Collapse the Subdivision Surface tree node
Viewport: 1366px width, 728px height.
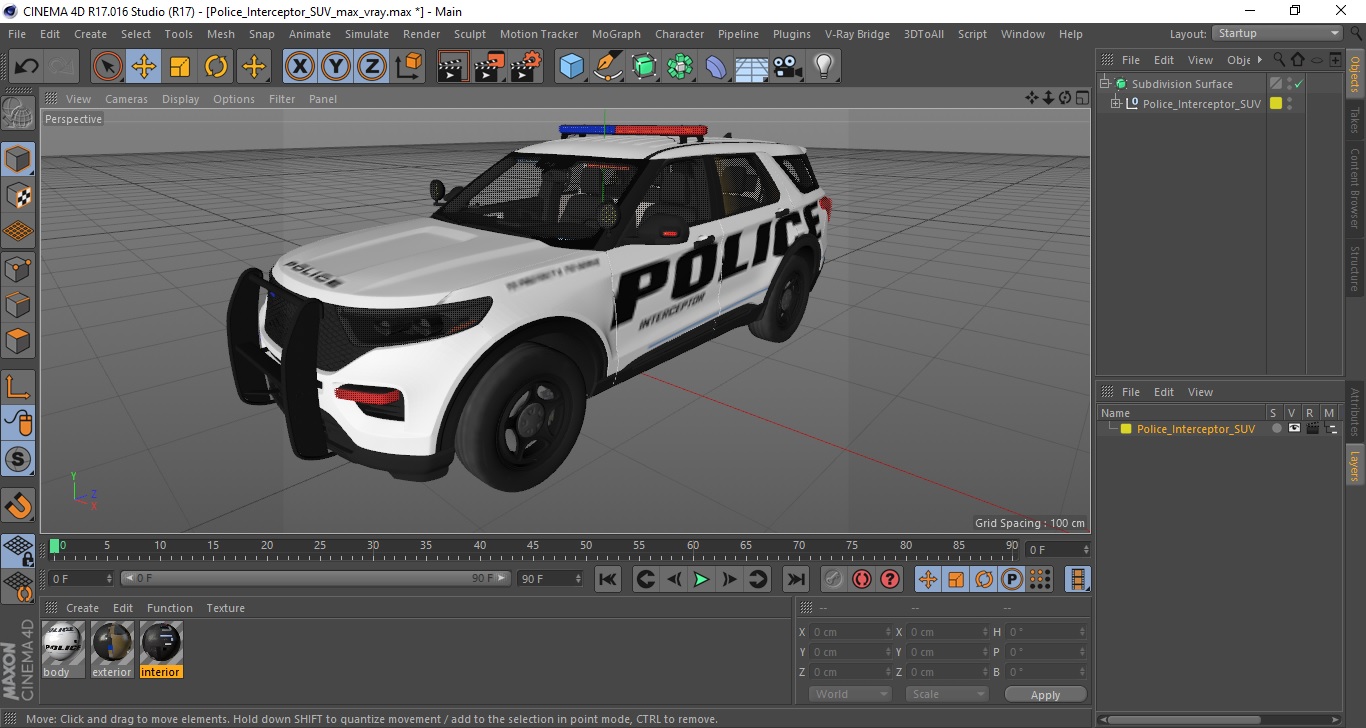tap(1105, 84)
